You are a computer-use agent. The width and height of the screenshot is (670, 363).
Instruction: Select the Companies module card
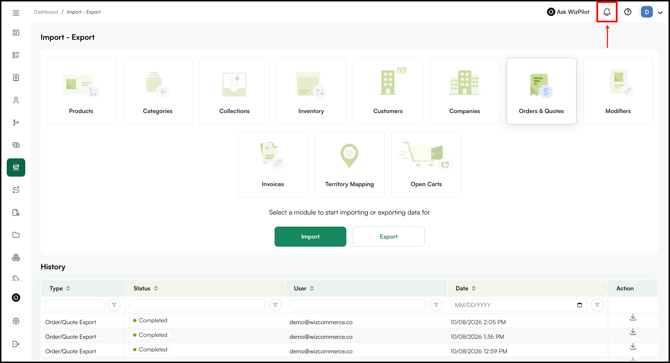pyautogui.click(x=464, y=91)
